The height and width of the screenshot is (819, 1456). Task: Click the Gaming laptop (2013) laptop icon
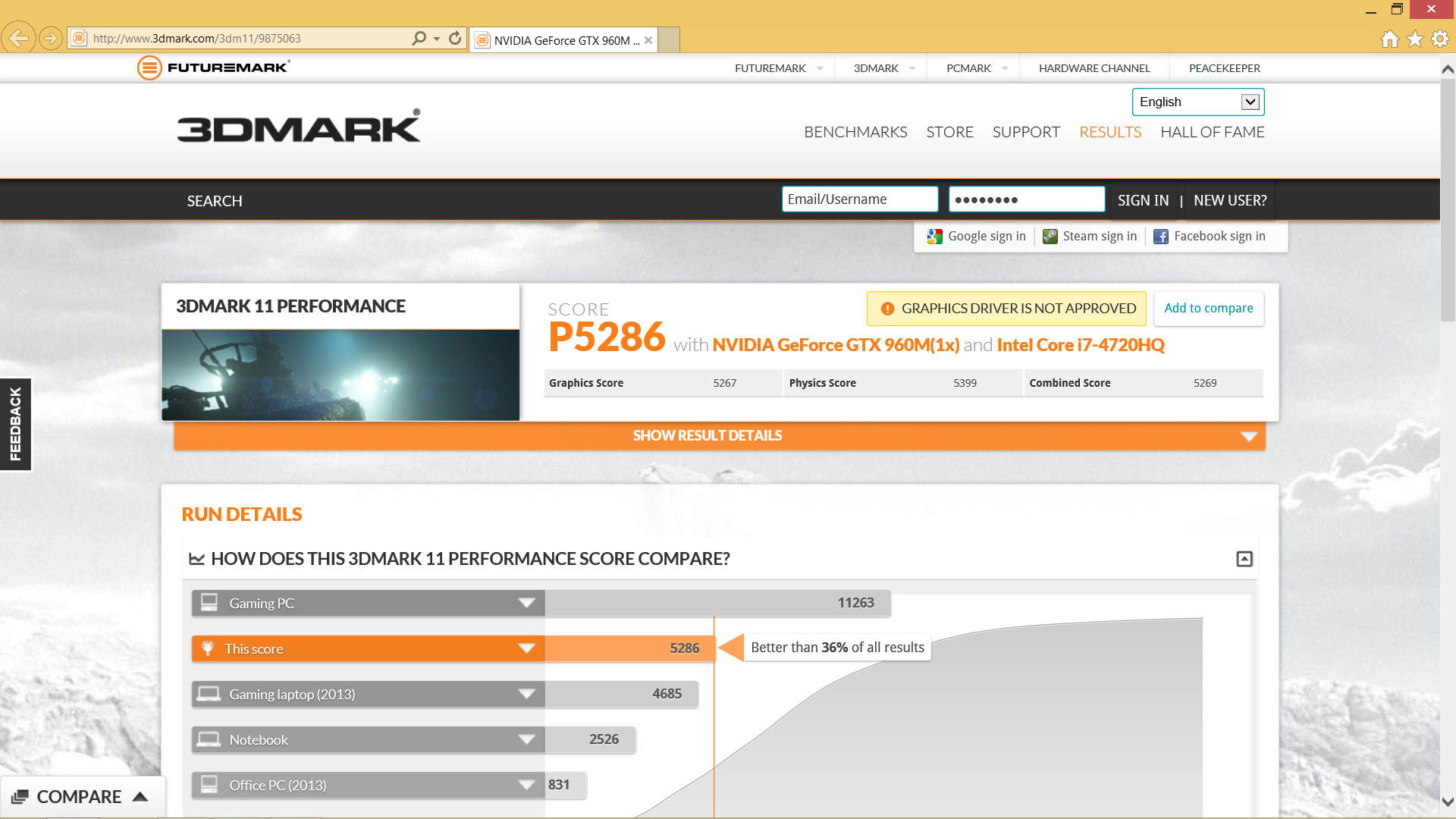(209, 694)
